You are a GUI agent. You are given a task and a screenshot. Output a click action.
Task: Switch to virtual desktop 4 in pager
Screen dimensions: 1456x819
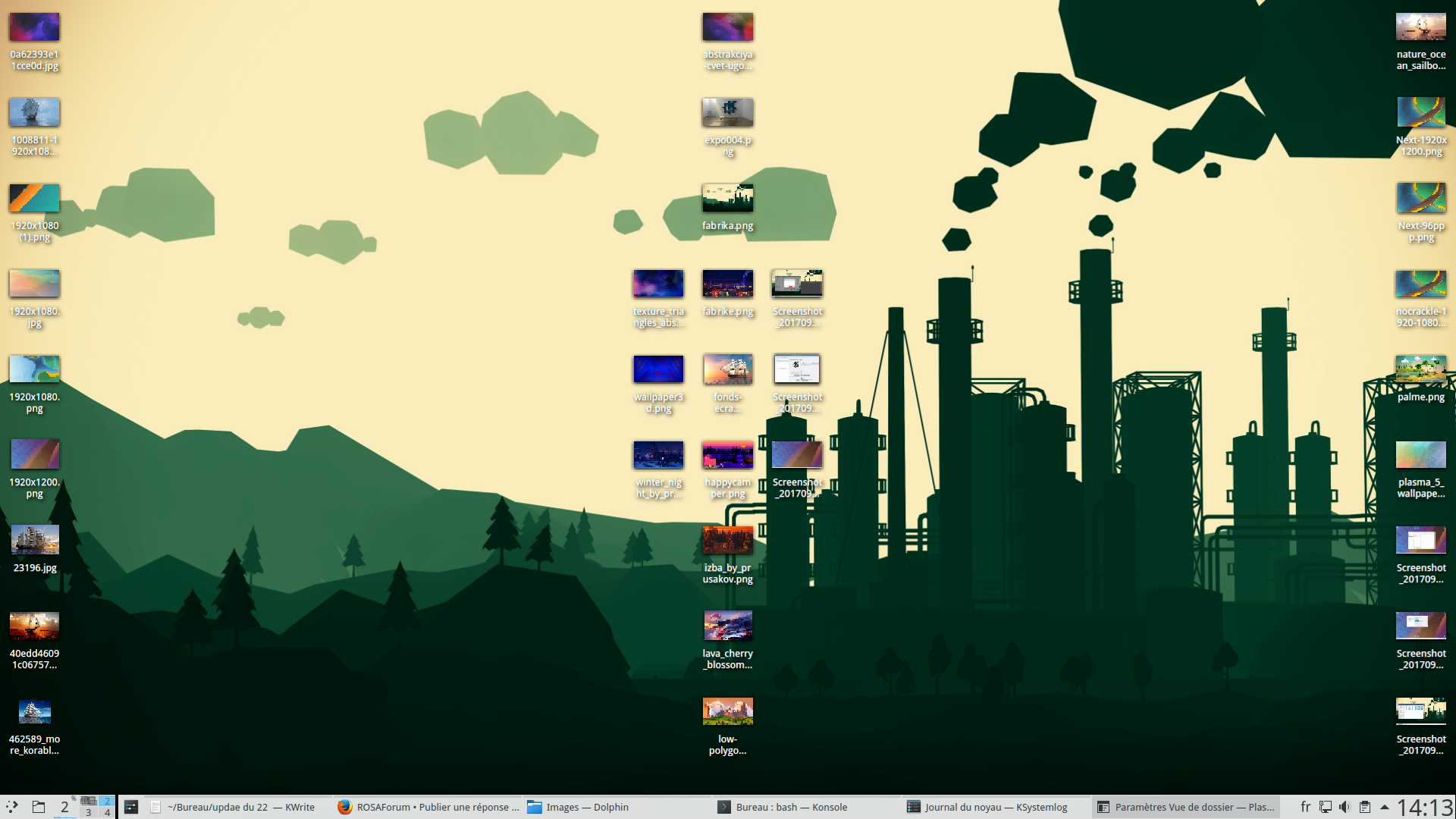point(107,813)
